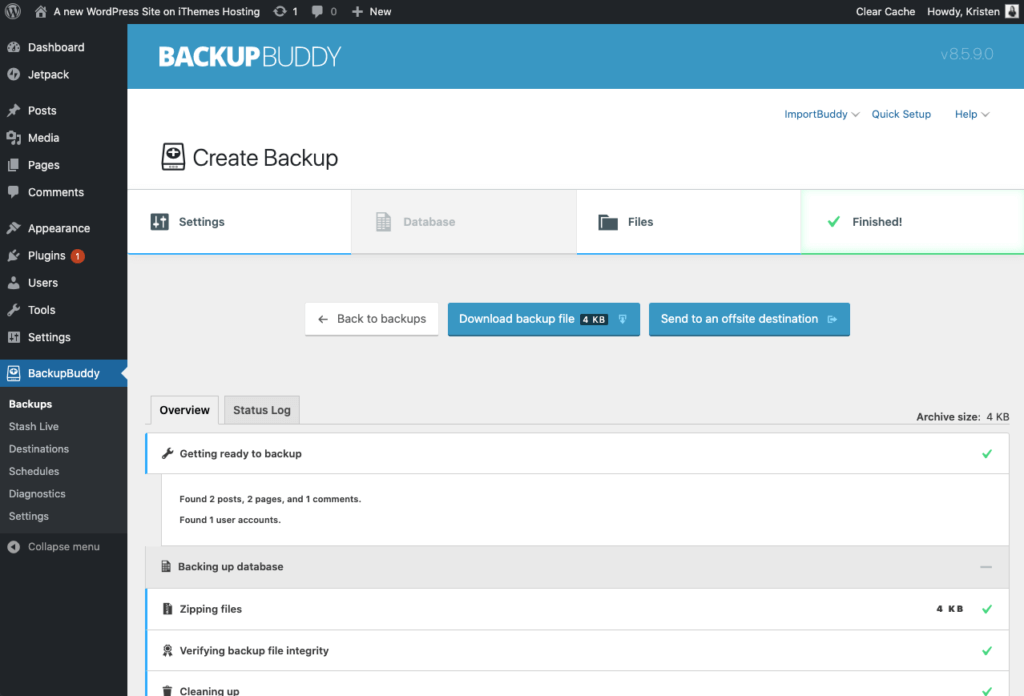Open BackupBuddy Settings submenu item
The height and width of the screenshot is (696, 1024).
pyautogui.click(x=28, y=516)
